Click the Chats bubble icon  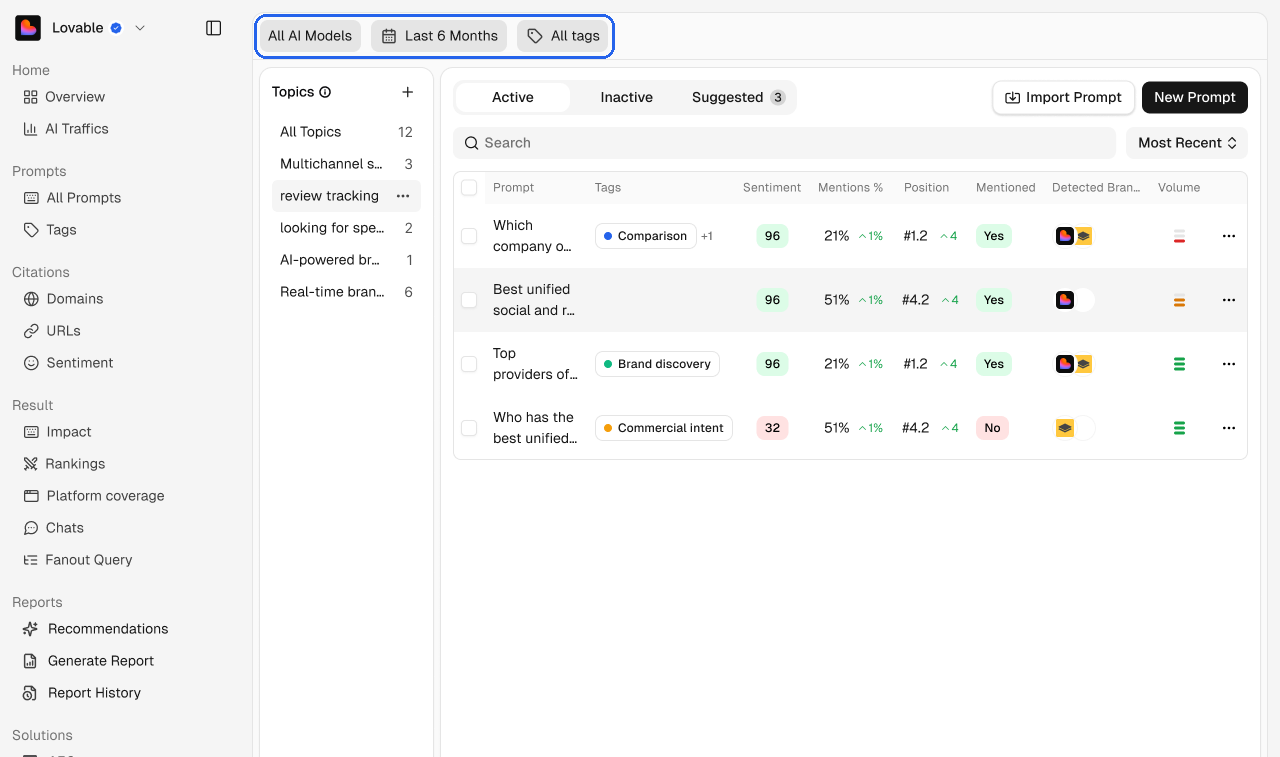click(30, 528)
